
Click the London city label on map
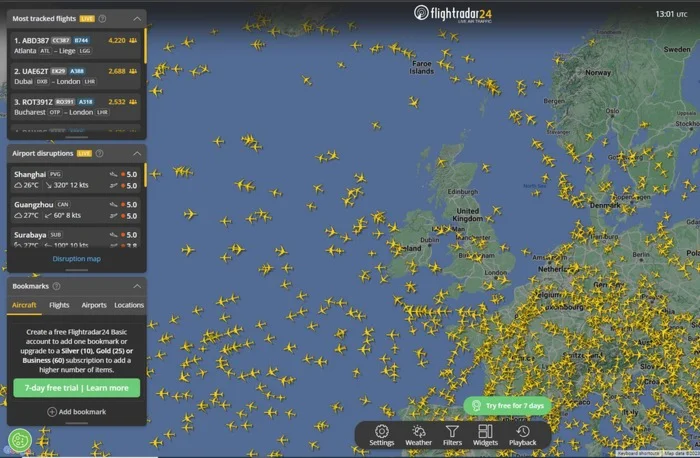click(496, 272)
